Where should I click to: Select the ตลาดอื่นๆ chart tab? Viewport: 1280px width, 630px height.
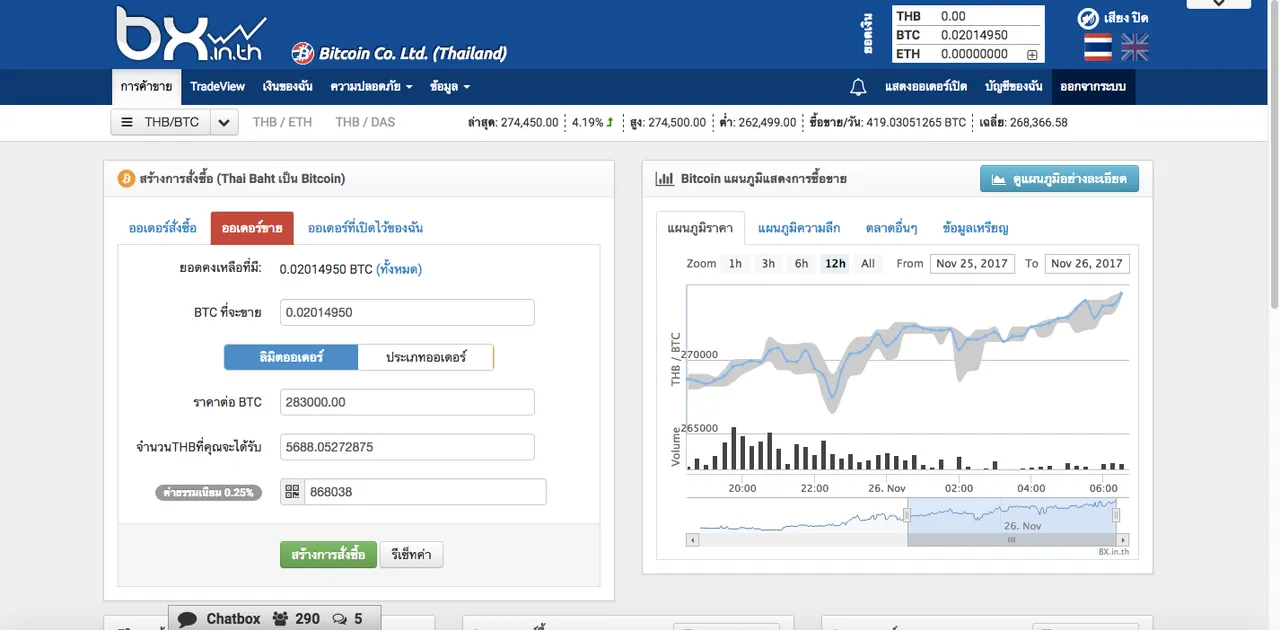[x=891, y=228]
